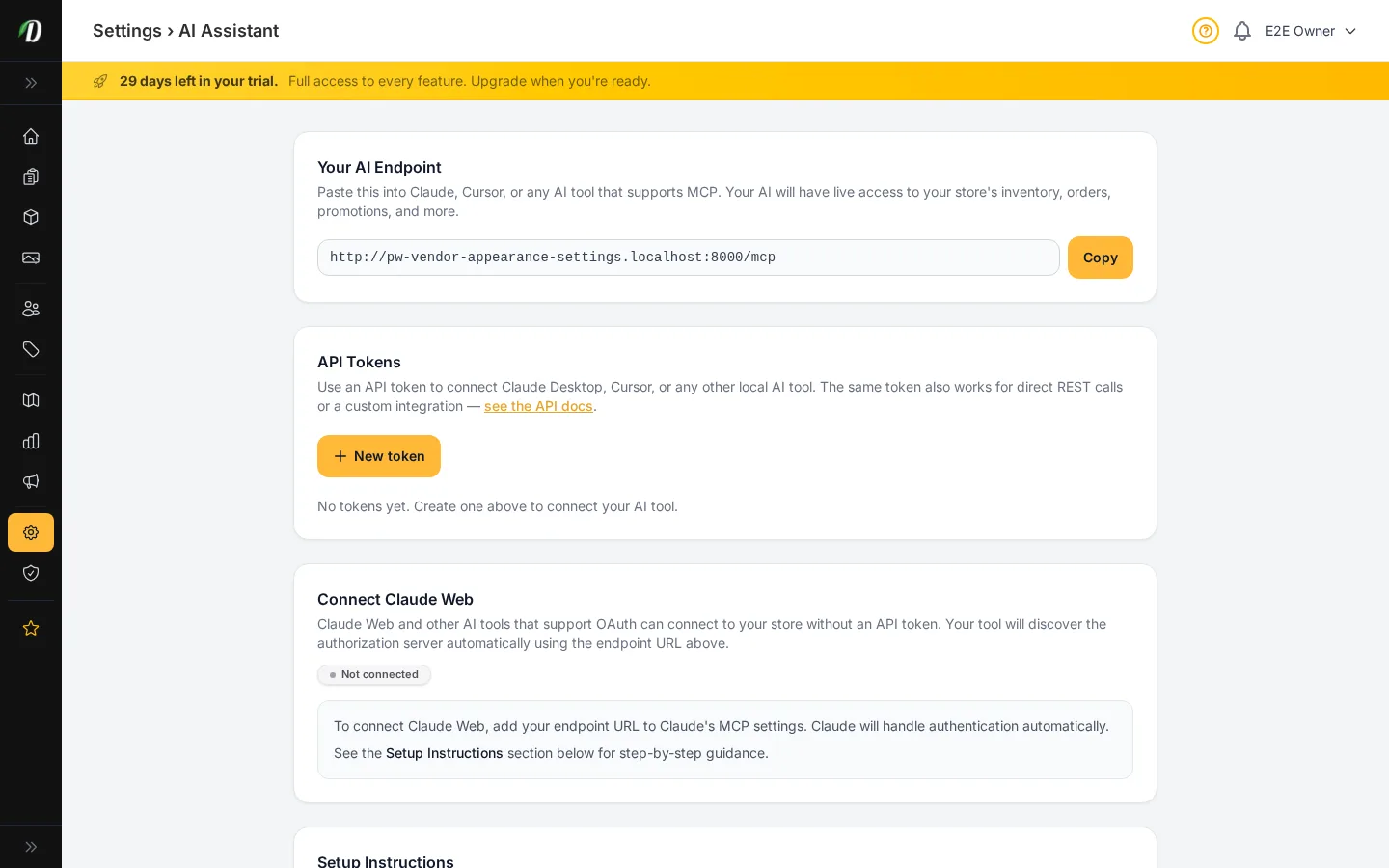This screenshot has width=1389, height=868.
Task: Click the 'Setup Instructions' section heading
Action: pyautogui.click(x=386, y=861)
